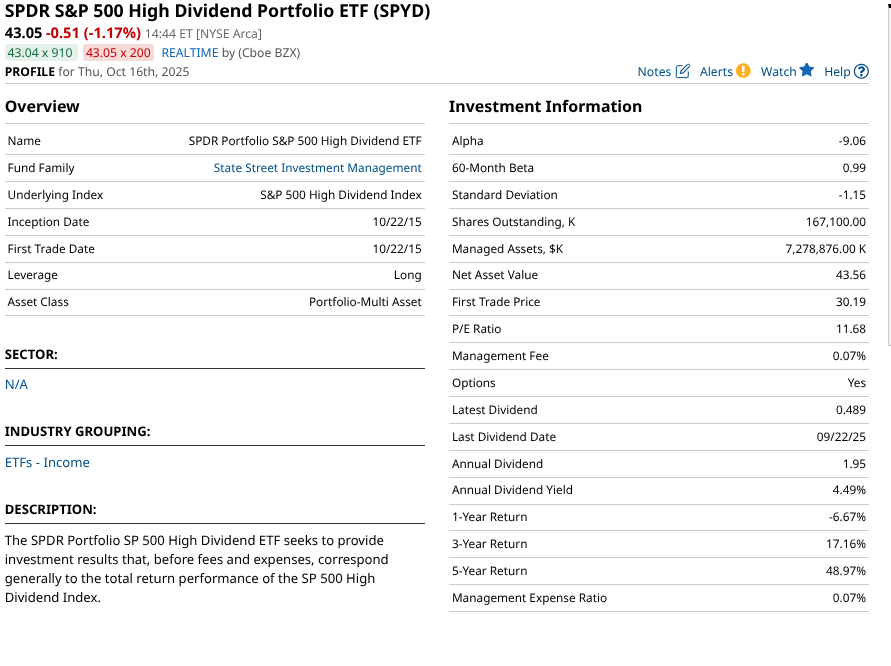Click the Overview section heading
891x666 pixels.
[x=42, y=107]
